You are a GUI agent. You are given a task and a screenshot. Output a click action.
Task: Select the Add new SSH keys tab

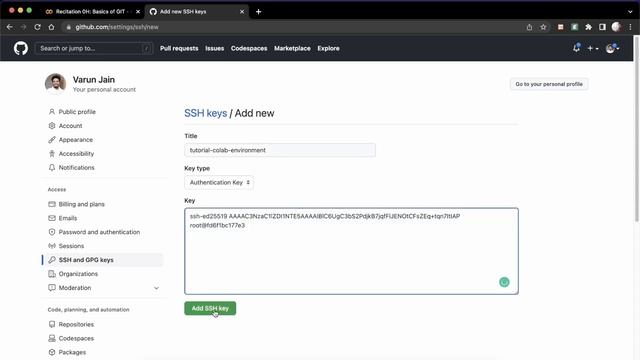[196, 11]
